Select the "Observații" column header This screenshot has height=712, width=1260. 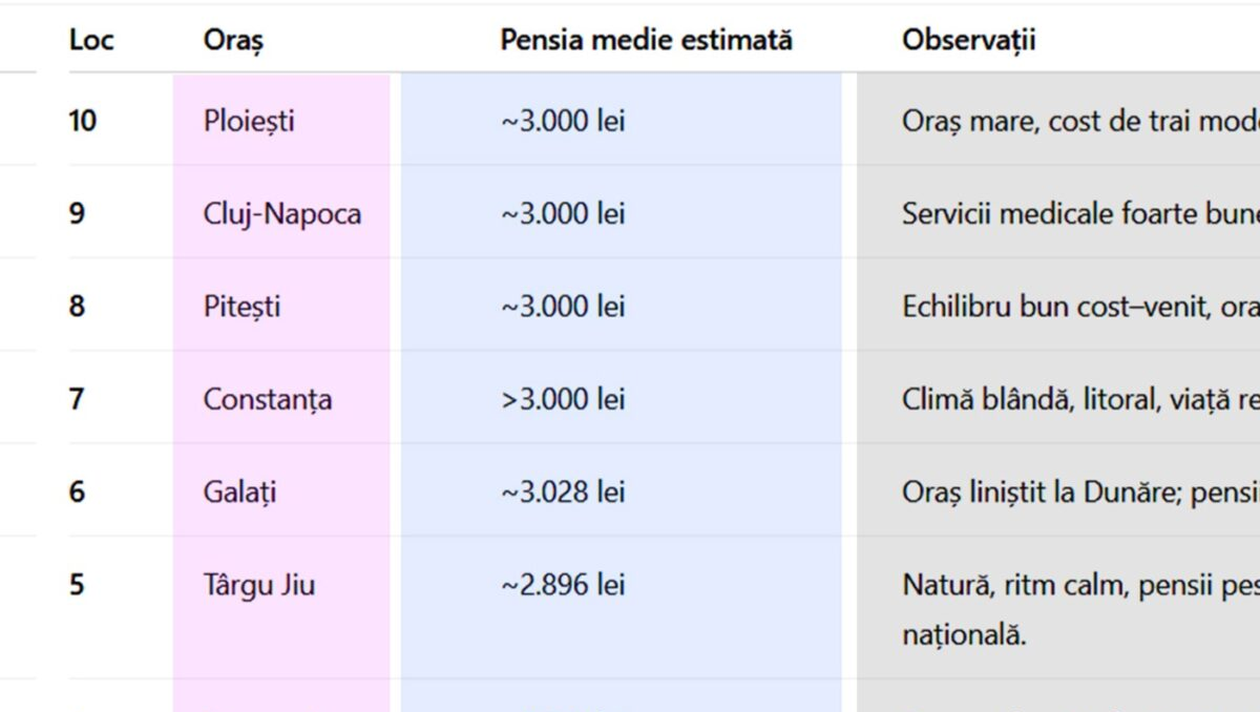click(x=968, y=40)
